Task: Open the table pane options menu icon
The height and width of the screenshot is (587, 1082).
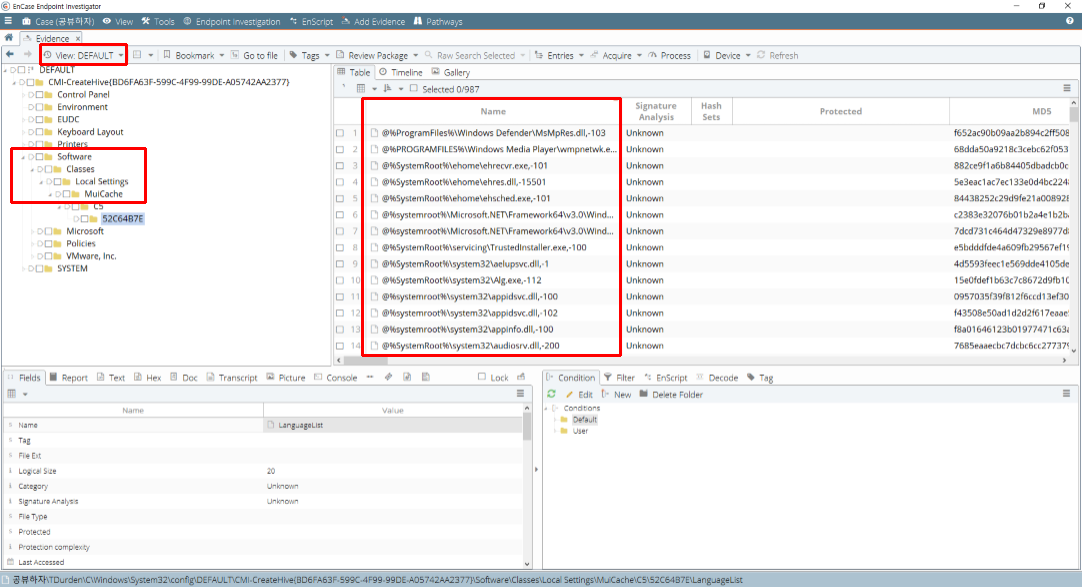Action: 1067,89
